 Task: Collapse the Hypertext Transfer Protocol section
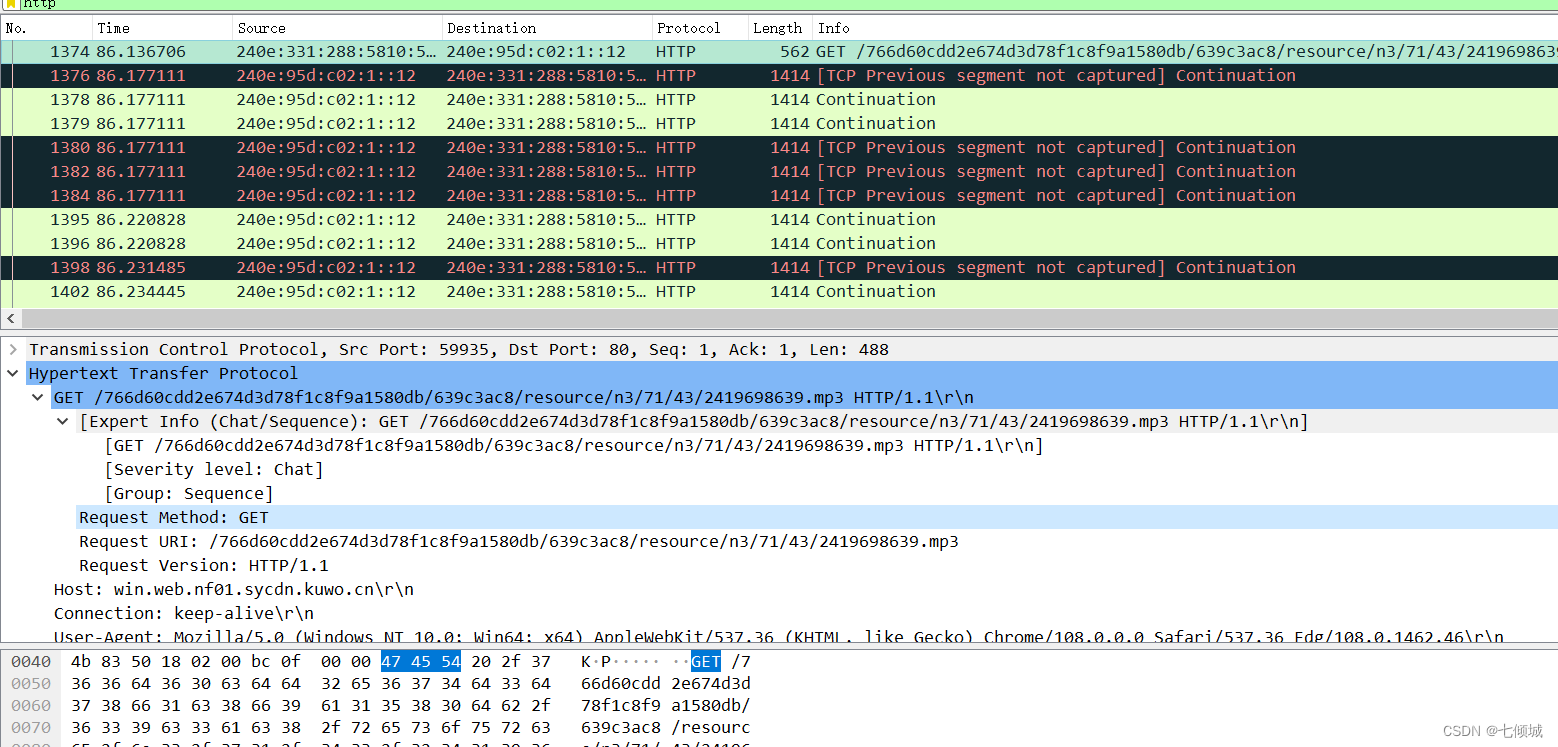(13, 374)
